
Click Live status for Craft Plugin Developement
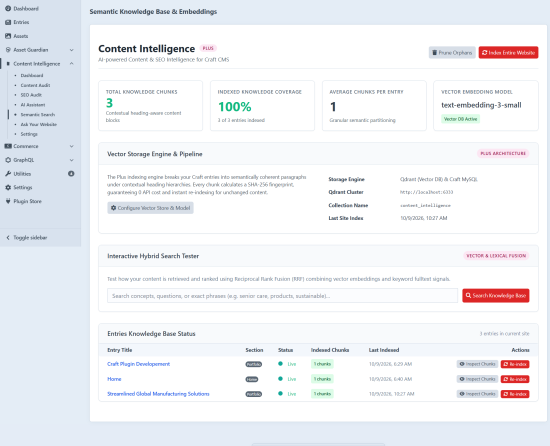[292, 364]
